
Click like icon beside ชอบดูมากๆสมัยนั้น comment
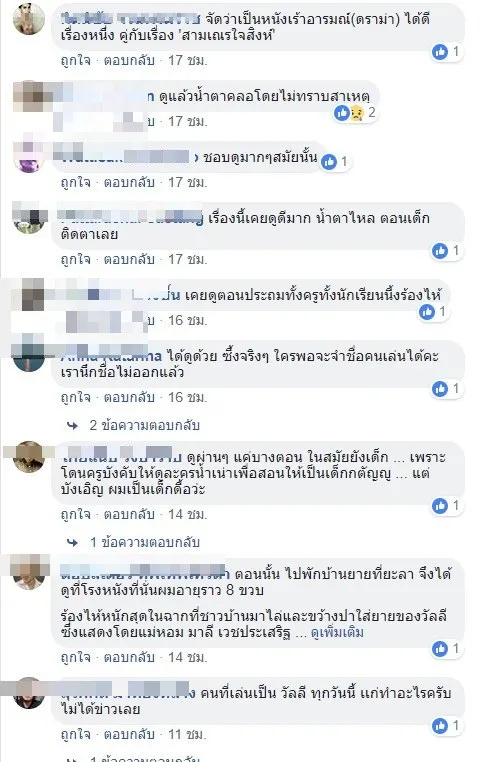329,162
